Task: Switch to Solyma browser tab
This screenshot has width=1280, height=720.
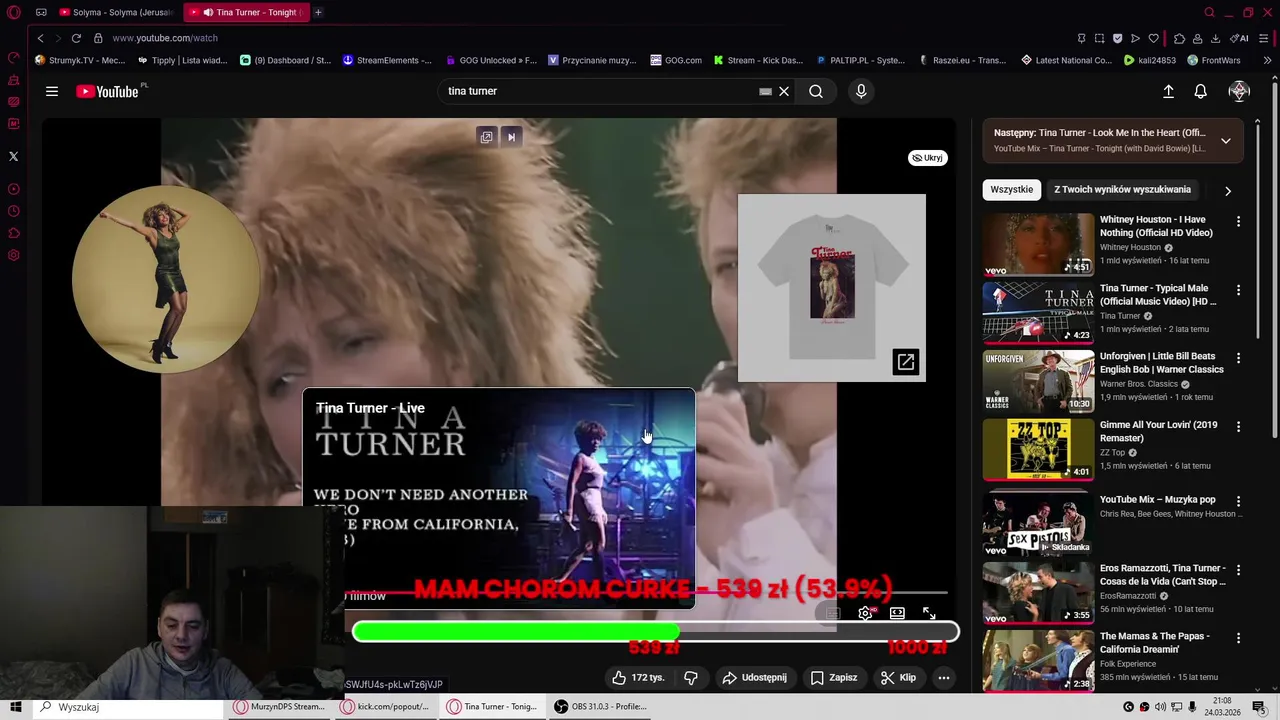Action: 116,12
